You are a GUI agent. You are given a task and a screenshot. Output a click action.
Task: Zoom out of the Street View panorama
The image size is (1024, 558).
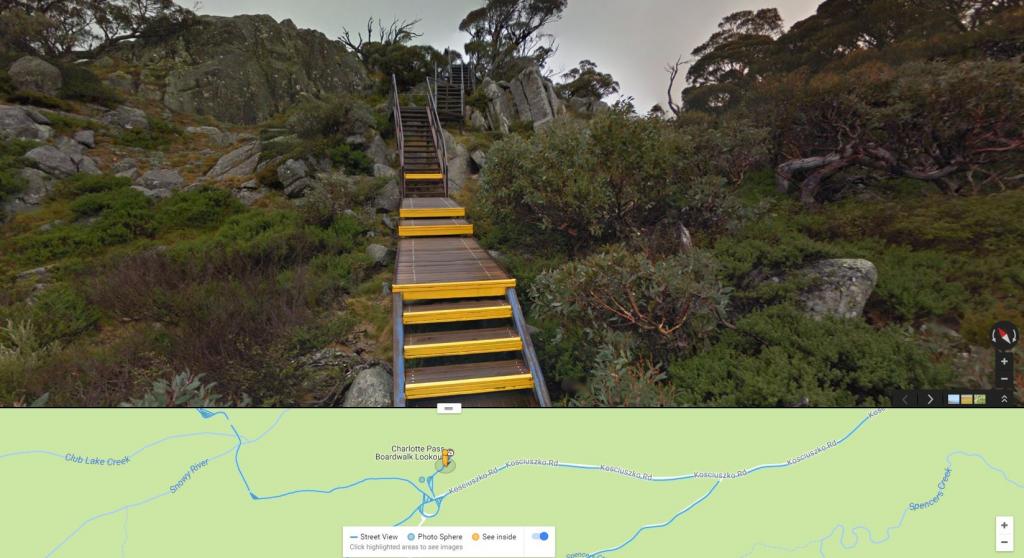1004,379
